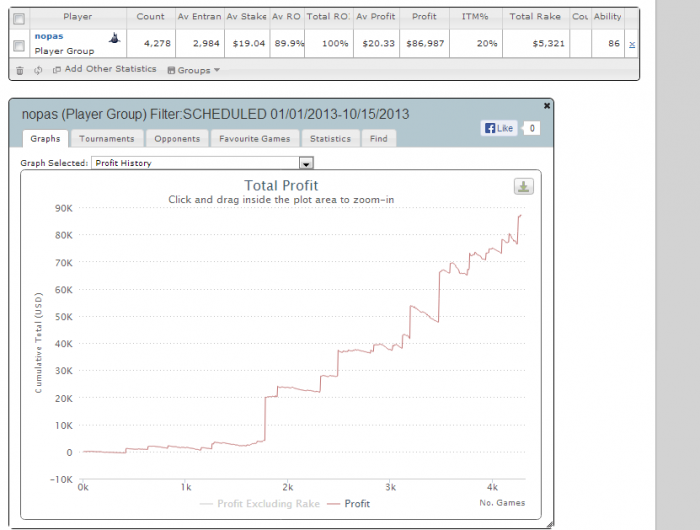
Task: Switch to the Statistics tab
Action: (x=330, y=138)
